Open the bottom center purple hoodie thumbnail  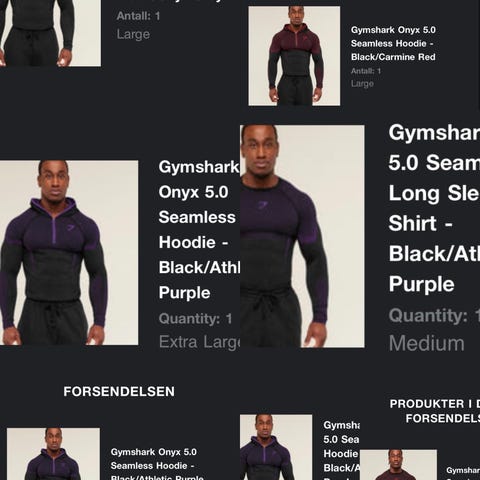coord(276,447)
